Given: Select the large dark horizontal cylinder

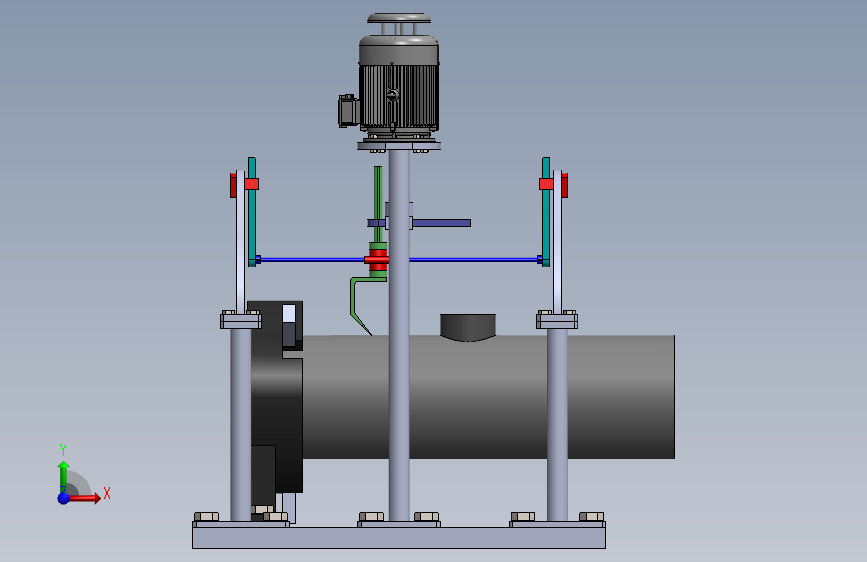Looking at the screenshot, I should [487, 397].
